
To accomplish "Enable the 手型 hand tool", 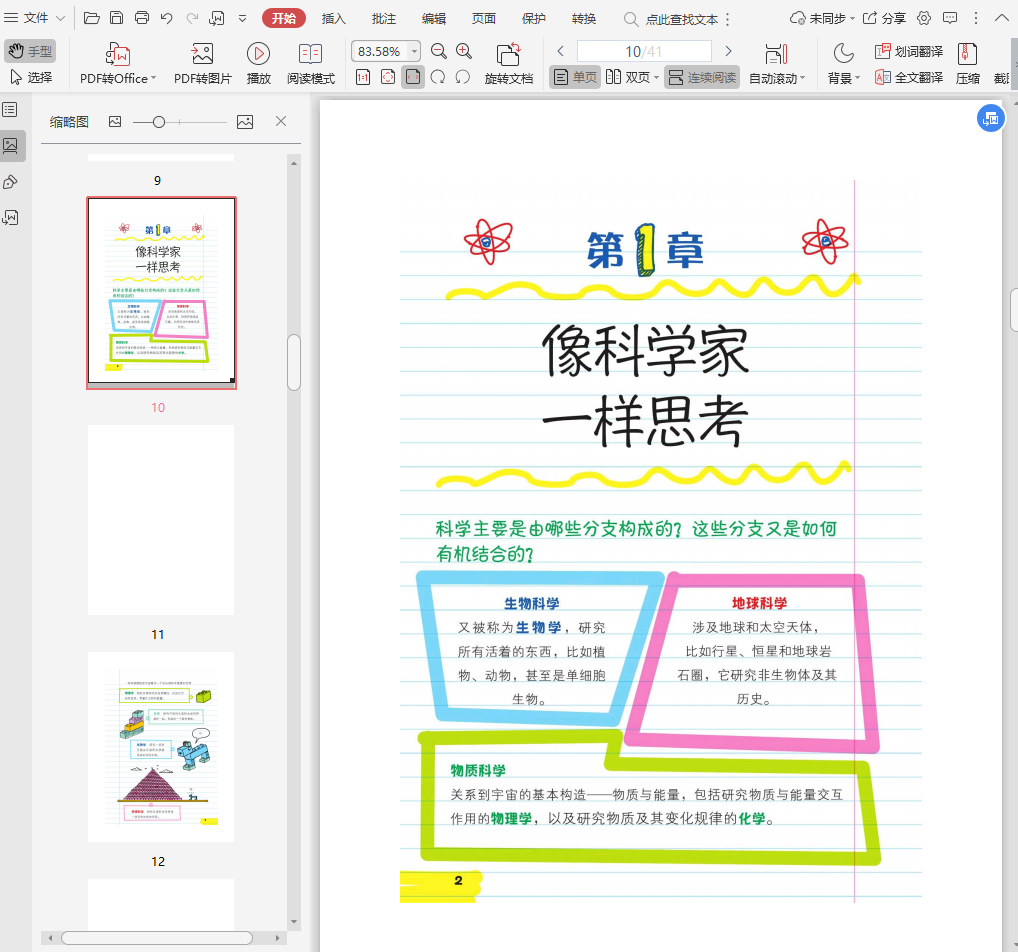I will [x=30, y=51].
